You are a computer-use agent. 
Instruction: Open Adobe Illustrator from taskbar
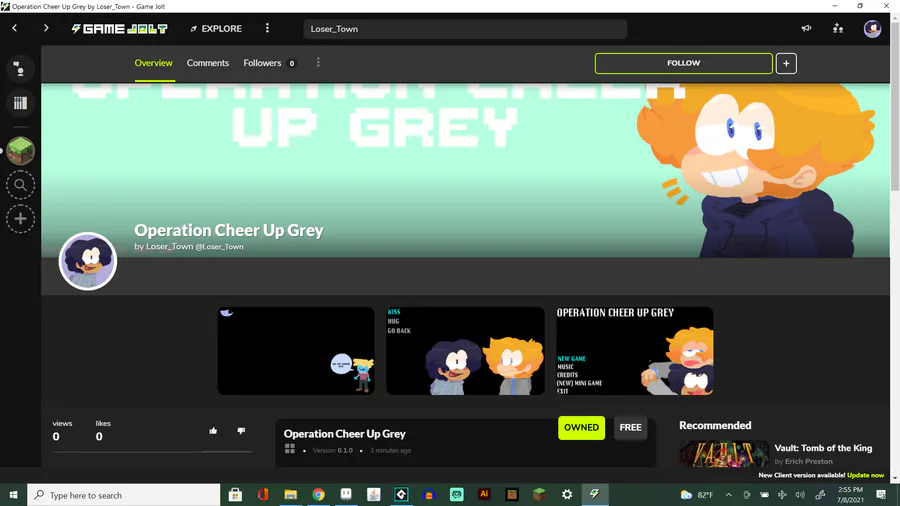tap(484, 495)
